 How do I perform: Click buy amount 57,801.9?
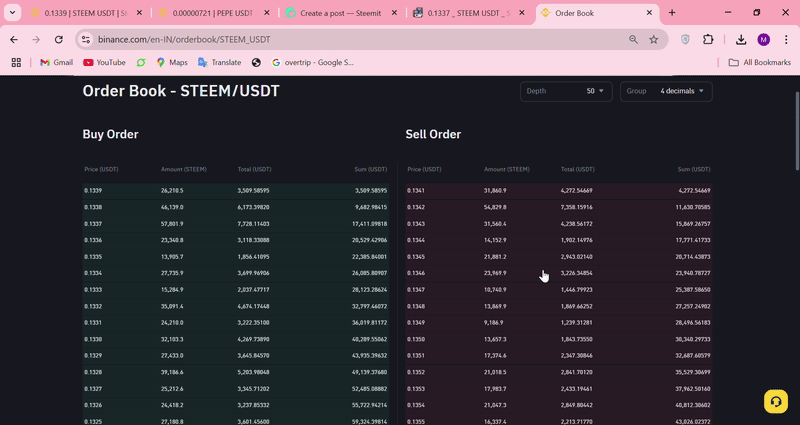click(x=172, y=223)
